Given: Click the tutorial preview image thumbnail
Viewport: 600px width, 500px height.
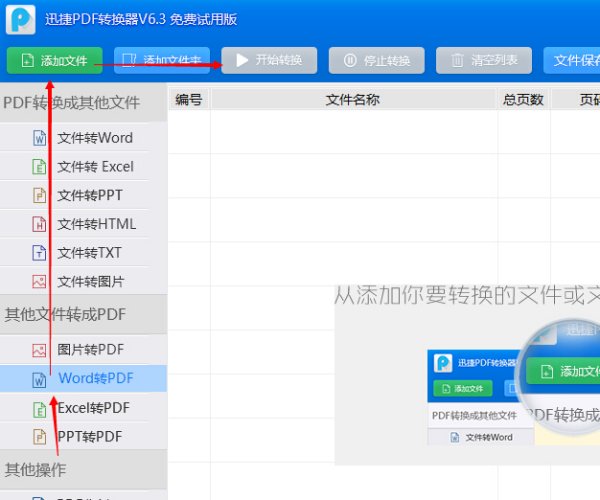Looking at the screenshot, I should [x=514, y=383].
